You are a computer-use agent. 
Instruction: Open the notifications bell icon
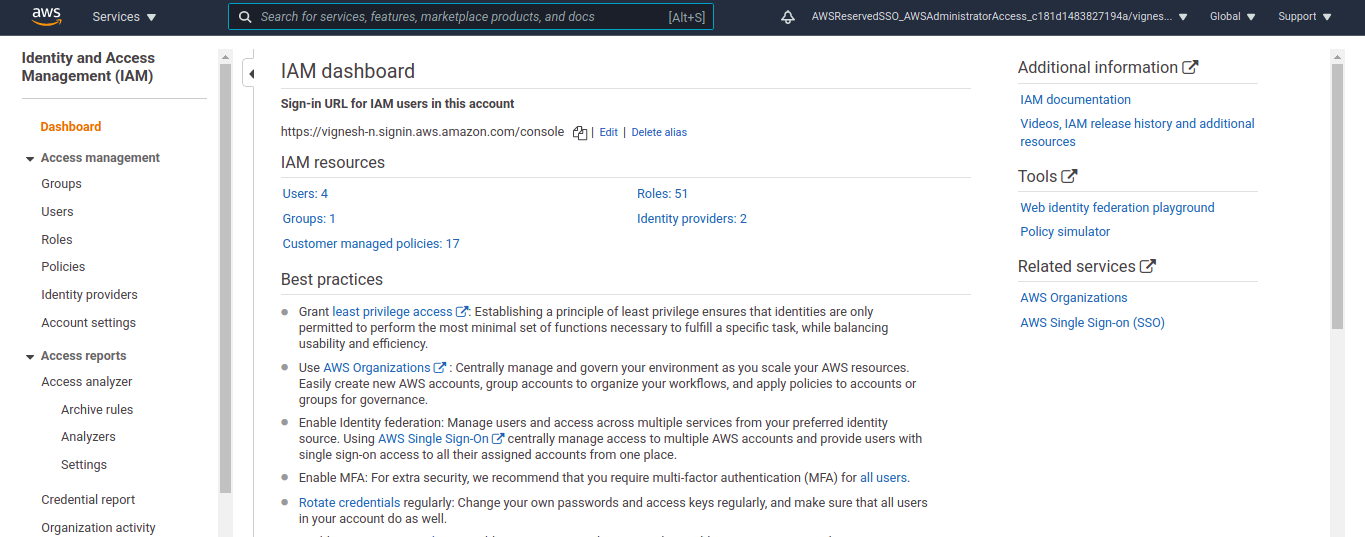pyautogui.click(x=788, y=17)
